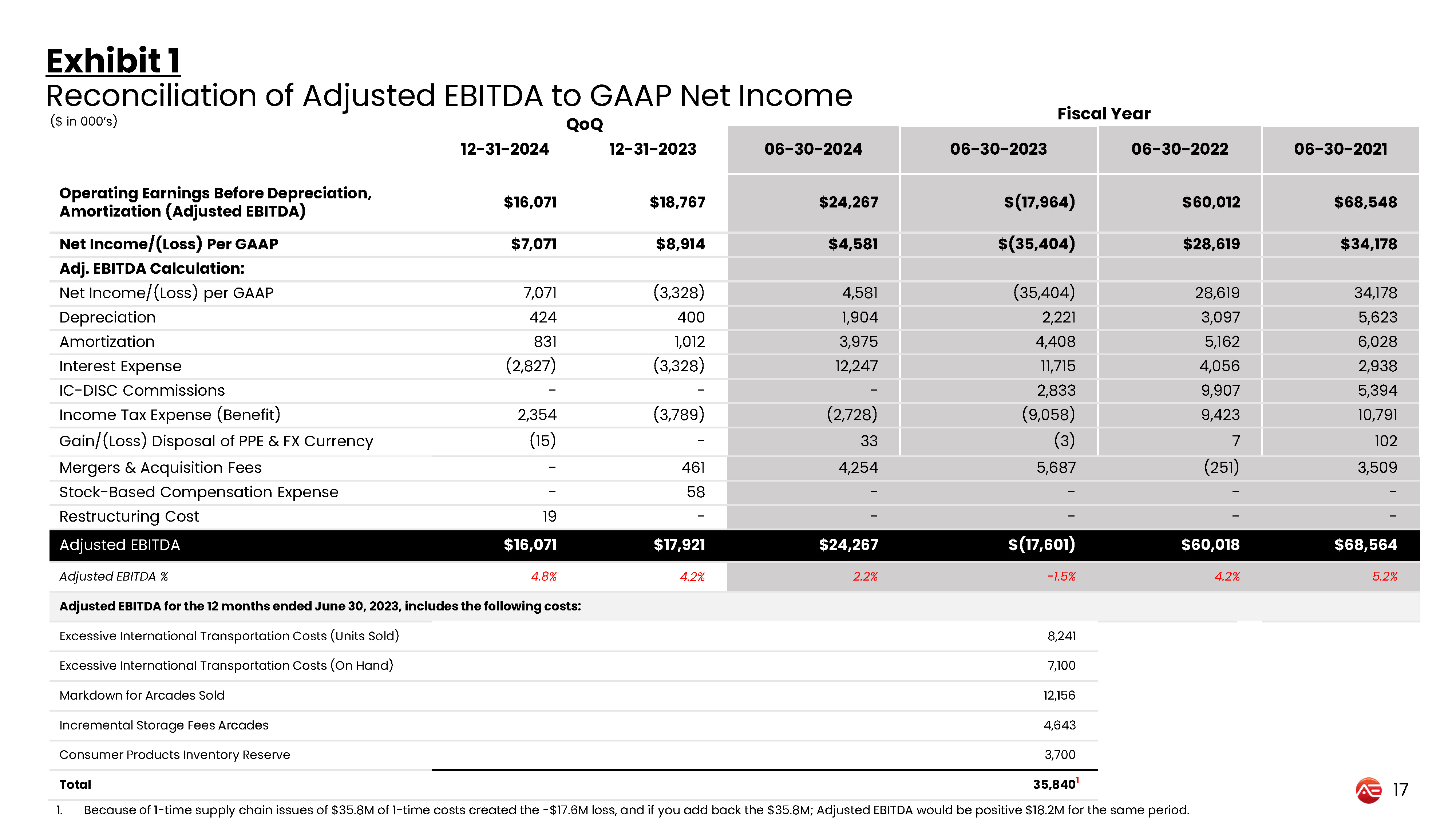Click the 12-31-2024 QoQ column header
This screenshot has height=819, width=1456.
click(504, 149)
